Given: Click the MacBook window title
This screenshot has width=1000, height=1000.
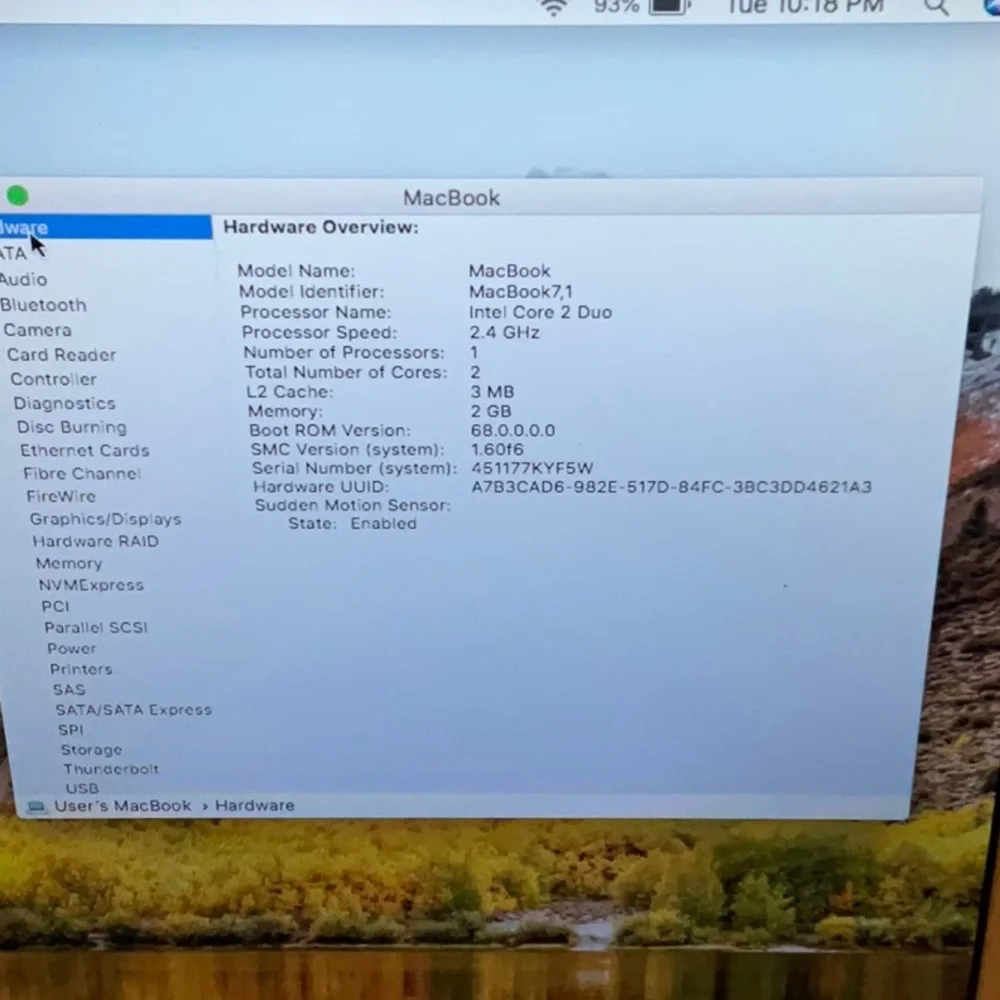Looking at the screenshot, I should [452, 198].
